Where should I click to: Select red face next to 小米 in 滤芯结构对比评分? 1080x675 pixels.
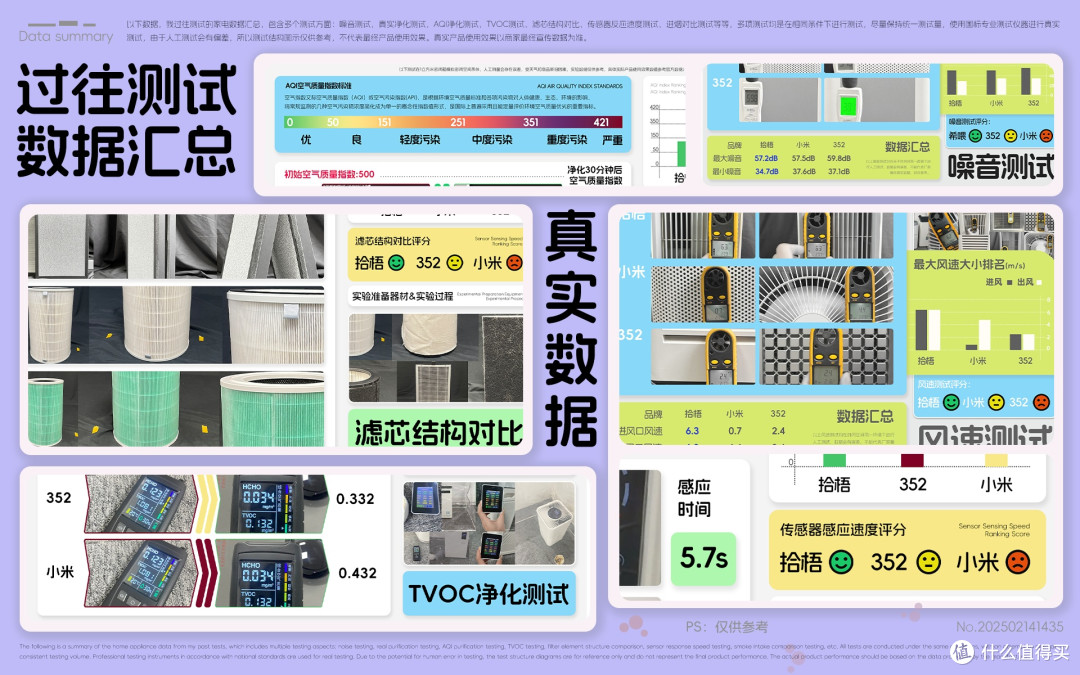tap(514, 263)
